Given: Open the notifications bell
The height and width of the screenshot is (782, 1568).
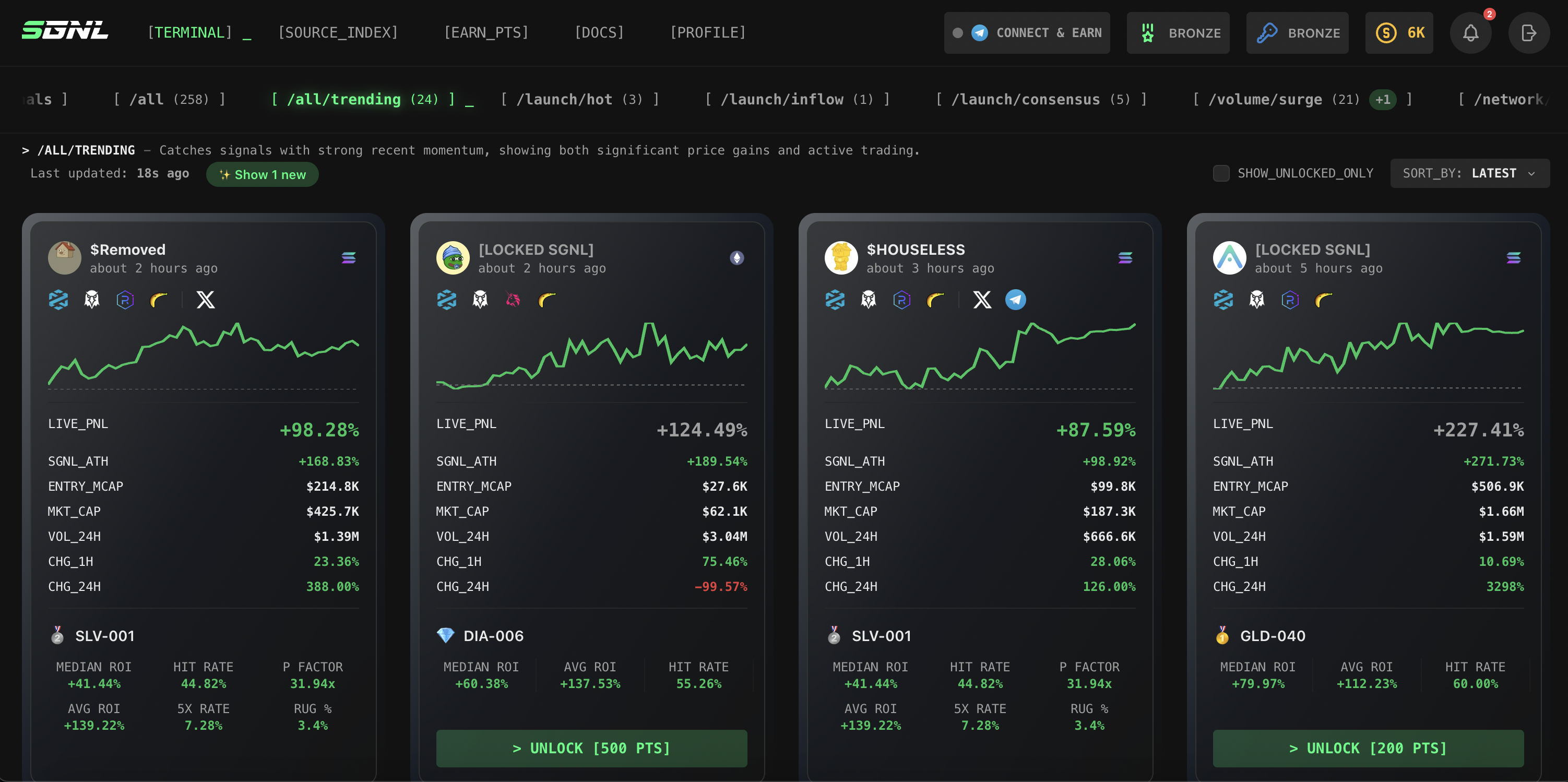Looking at the screenshot, I should 1470,33.
